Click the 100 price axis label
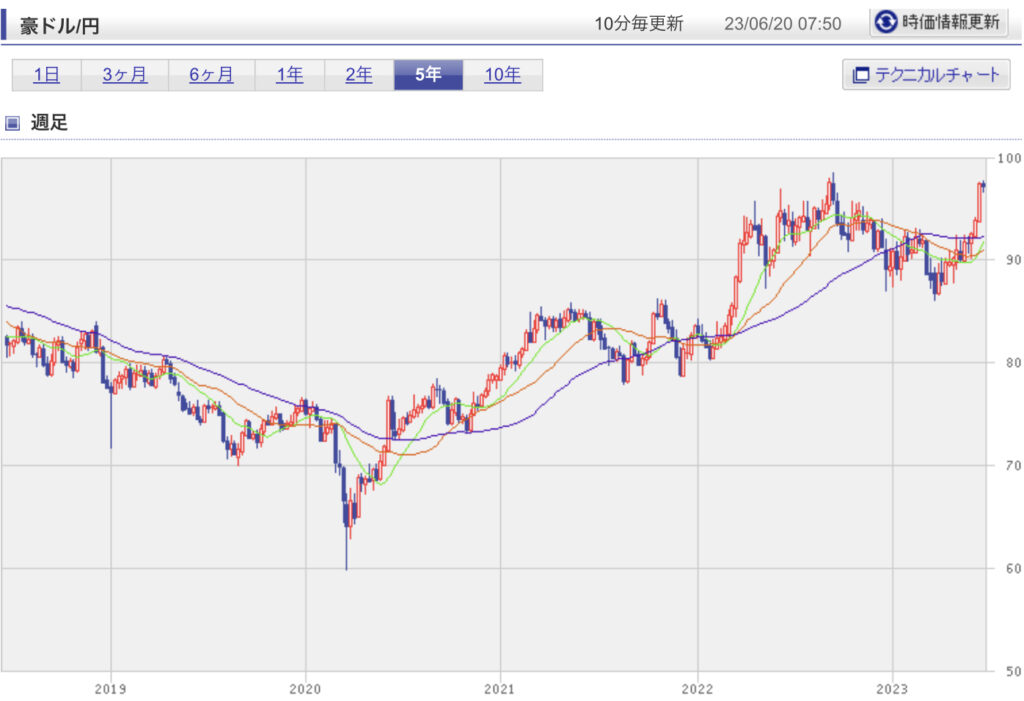The image size is (1024, 701). [x=1008, y=158]
